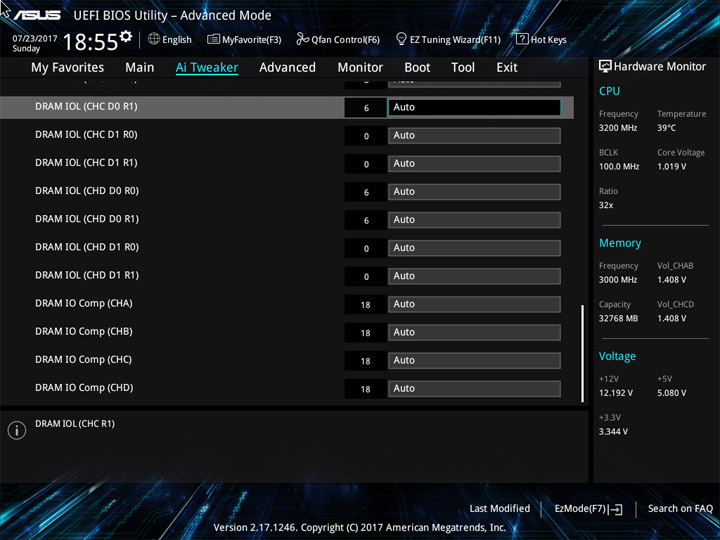Click the Auto field for DRAM IO Comp (CHC)
Image resolution: width=720 pixels, height=540 pixels.
click(474, 360)
